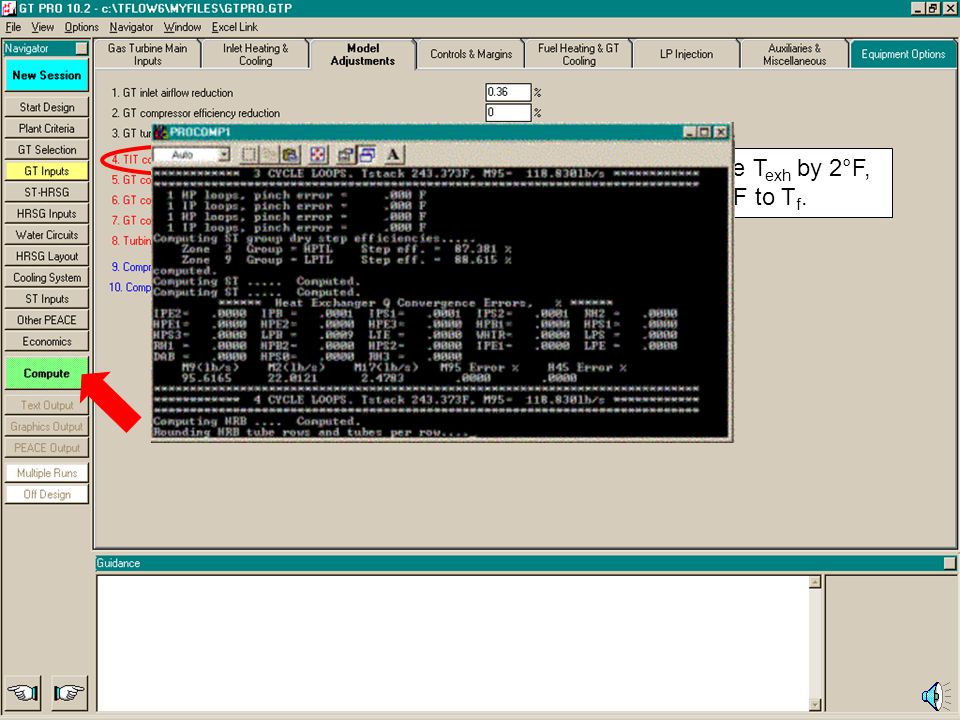
Task: Click the Cooling System button
Action: (47, 277)
